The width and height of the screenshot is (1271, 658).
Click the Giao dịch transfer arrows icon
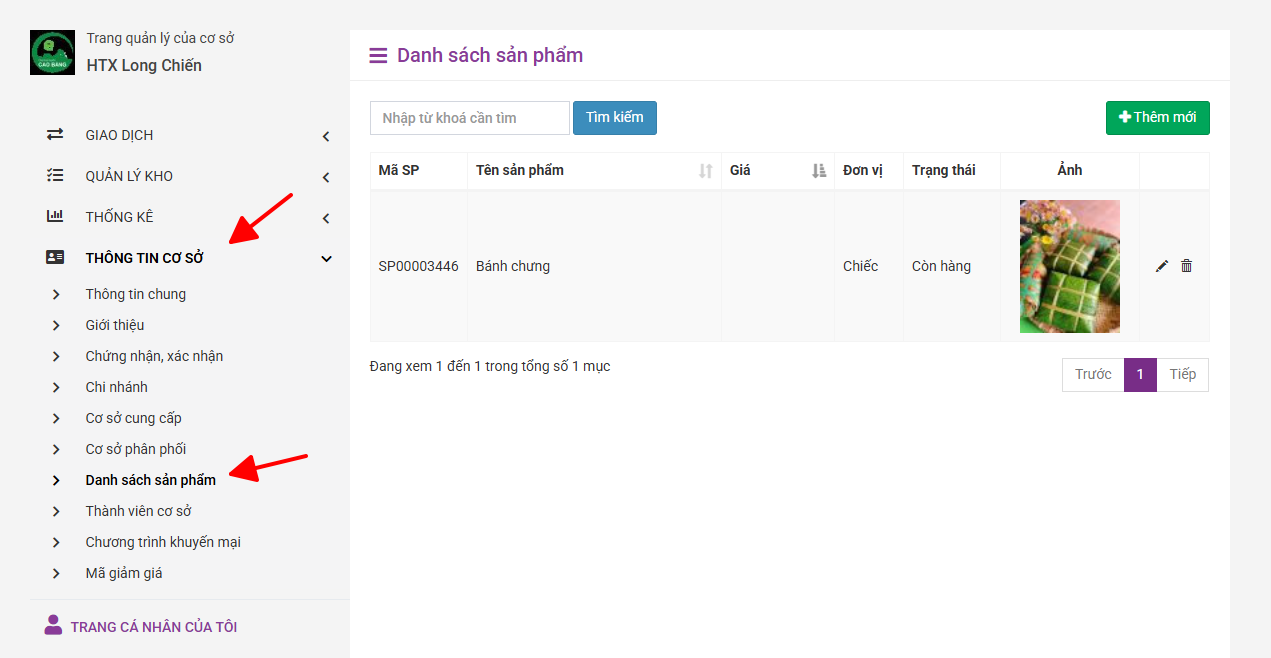55,135
